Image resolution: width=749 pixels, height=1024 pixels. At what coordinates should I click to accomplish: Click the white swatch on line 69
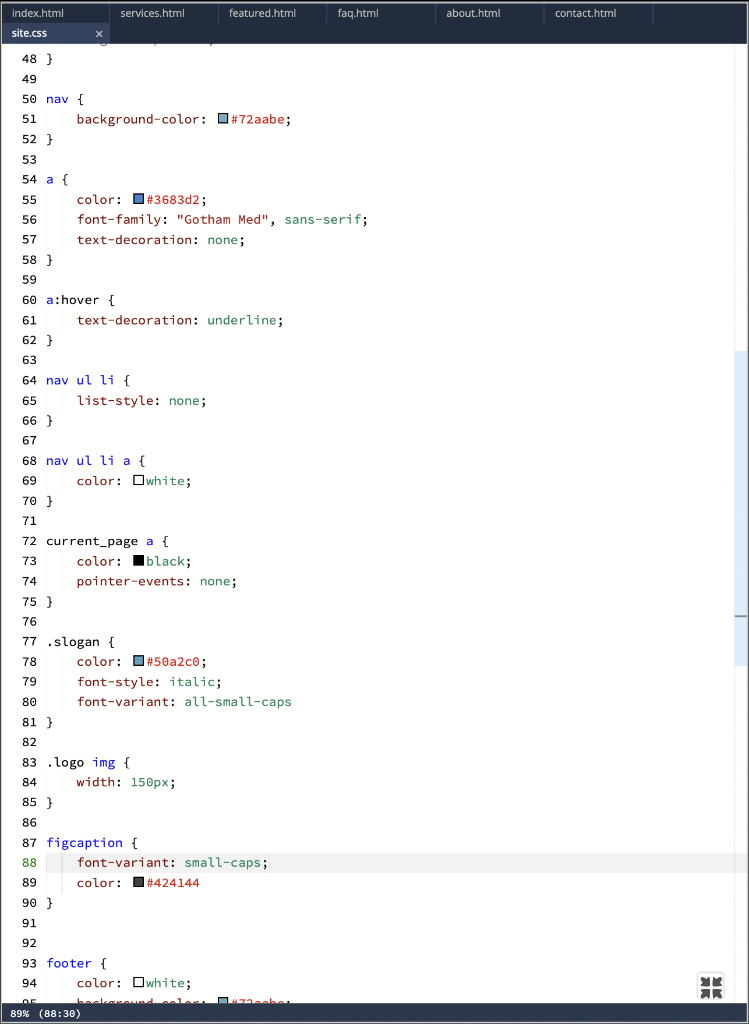click(138, 481)
